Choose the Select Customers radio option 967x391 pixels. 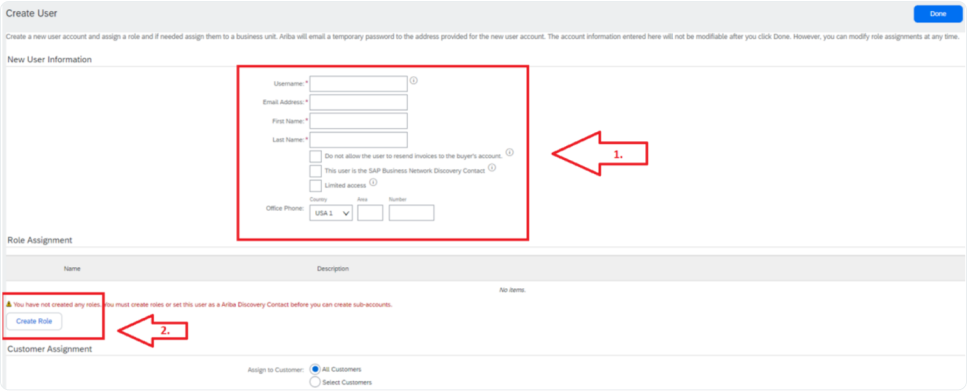[x=315, y=382]
